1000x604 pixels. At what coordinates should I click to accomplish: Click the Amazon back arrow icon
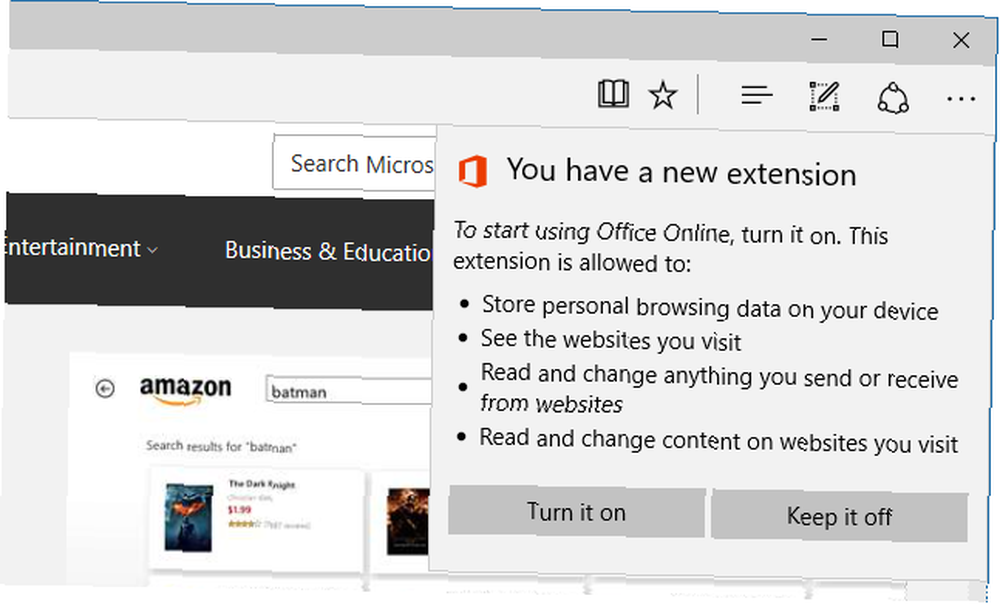coord(105,388)
